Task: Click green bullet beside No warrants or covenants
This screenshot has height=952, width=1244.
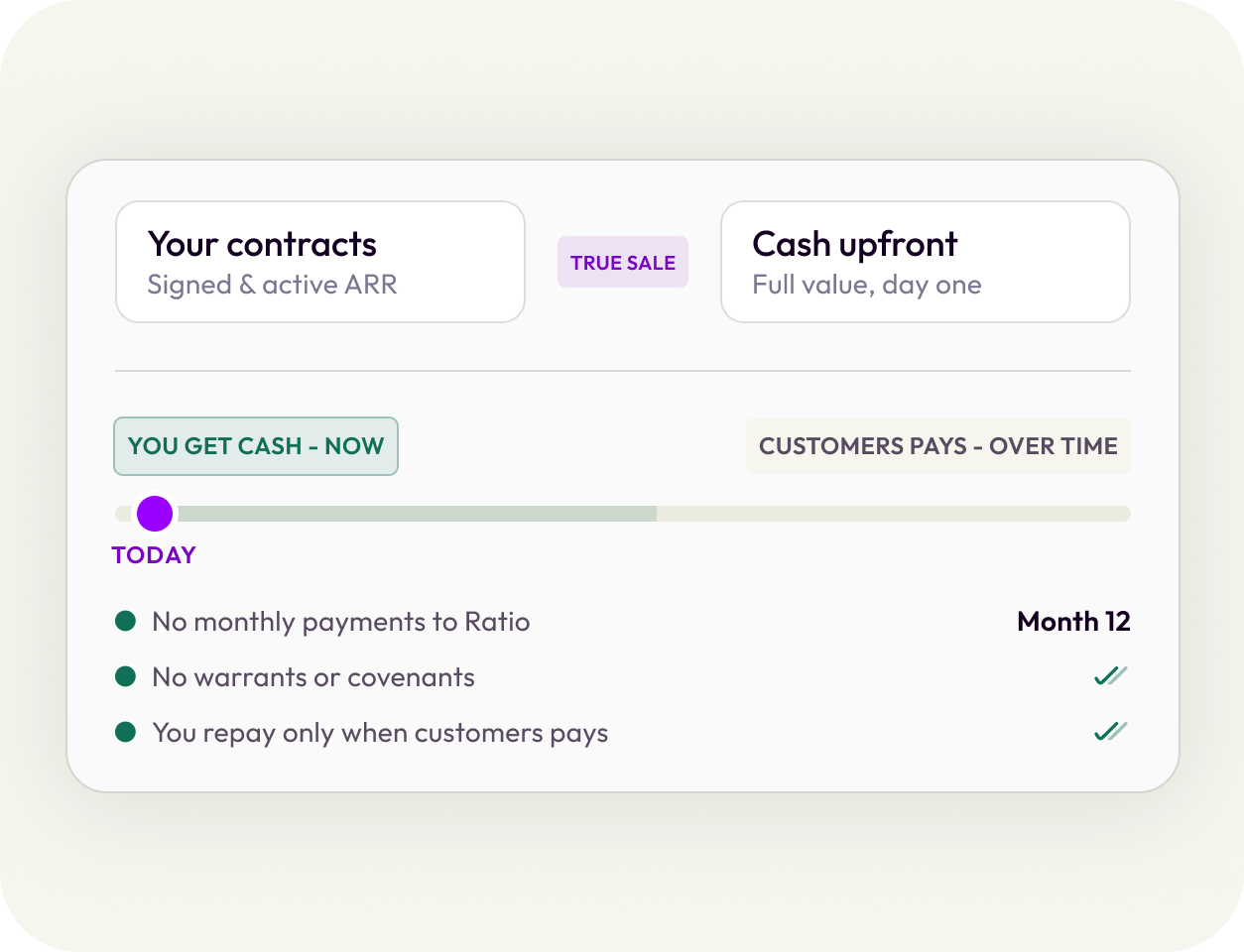Action: click(x=125, y=676)
